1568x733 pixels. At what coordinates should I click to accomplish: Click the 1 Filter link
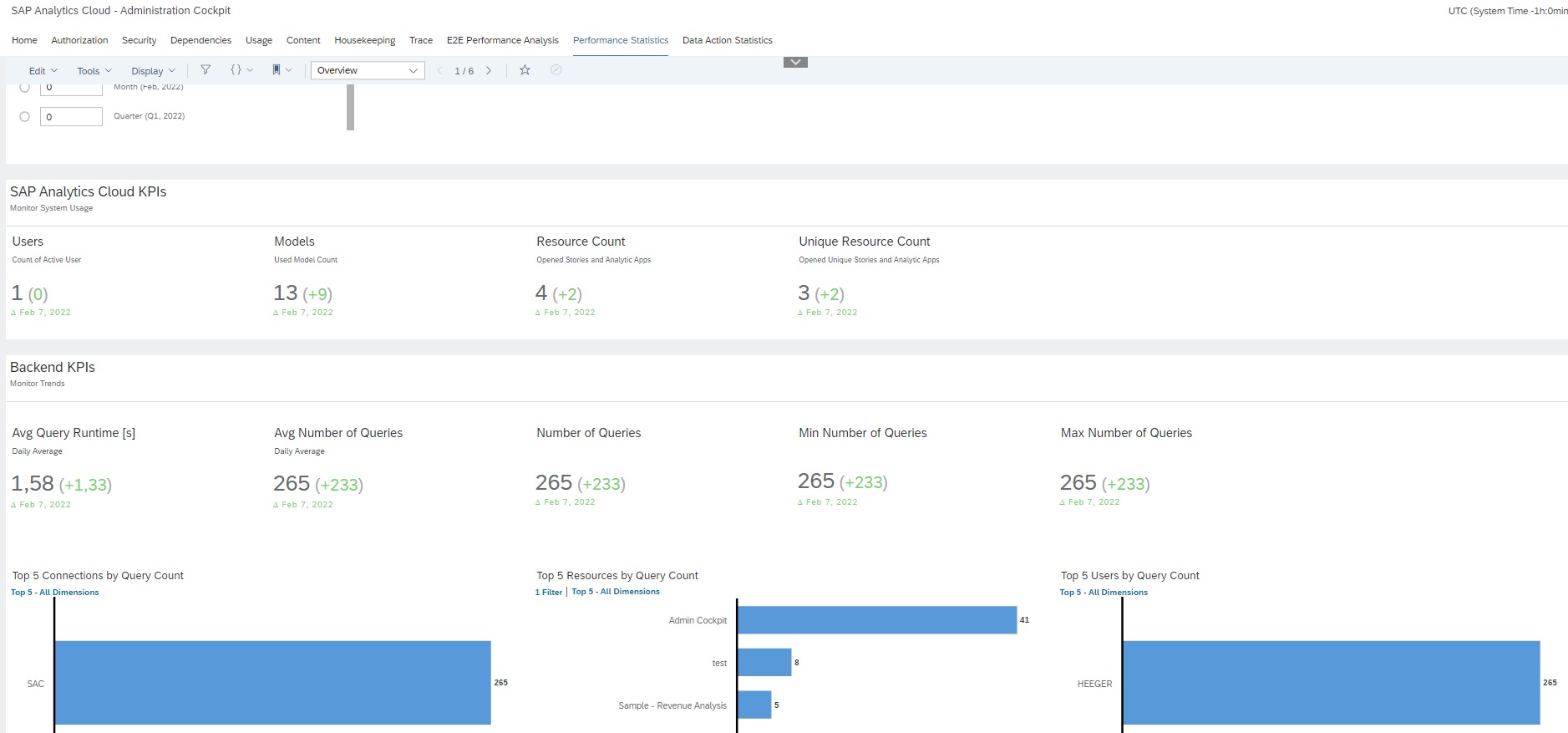point(549,592)
